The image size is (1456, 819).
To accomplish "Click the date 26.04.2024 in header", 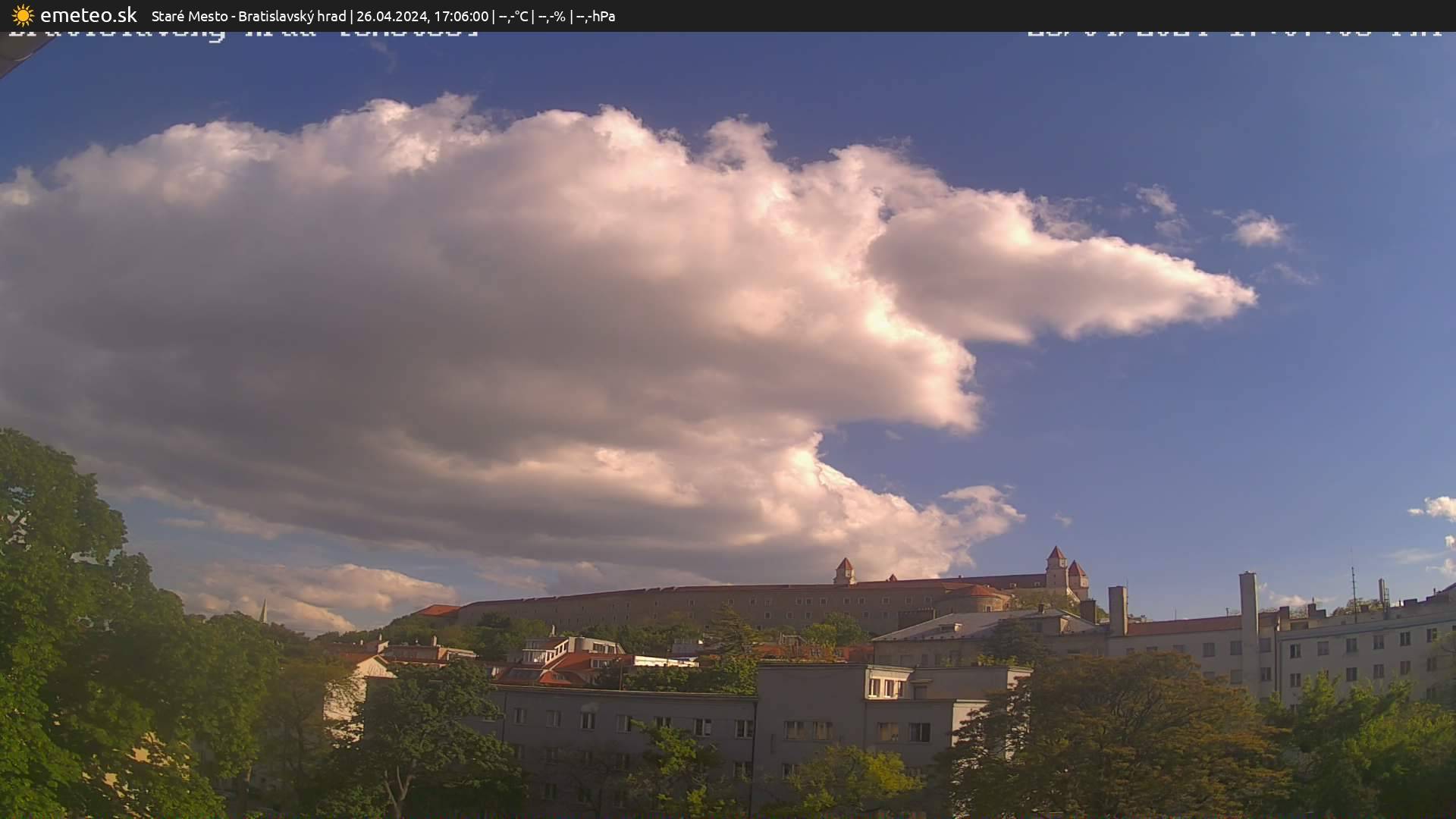I will (x=391, y=15).
